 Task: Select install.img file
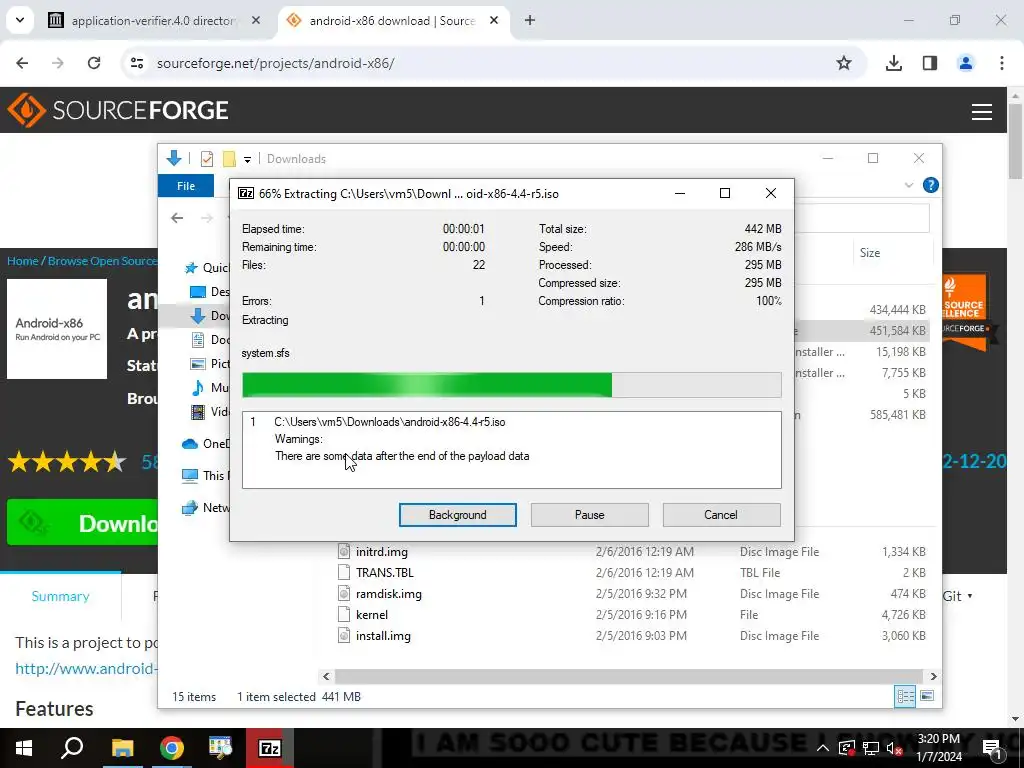[383, 635]
